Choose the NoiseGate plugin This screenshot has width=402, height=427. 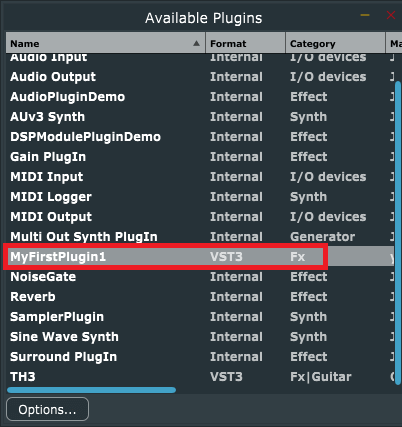coord(200,277)
